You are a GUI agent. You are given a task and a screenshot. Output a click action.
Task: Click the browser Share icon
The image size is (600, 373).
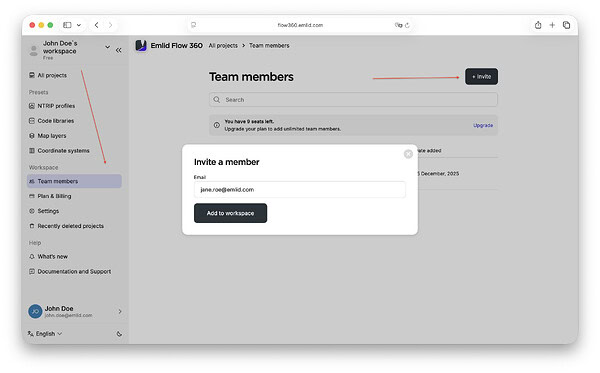[x=538, y=25]
